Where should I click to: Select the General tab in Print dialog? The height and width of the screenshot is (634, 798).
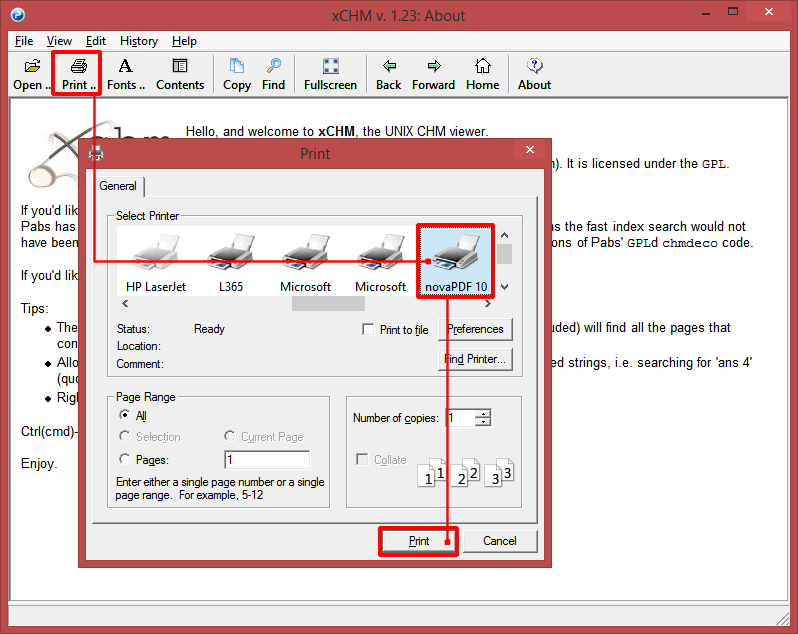coord(118,186)
